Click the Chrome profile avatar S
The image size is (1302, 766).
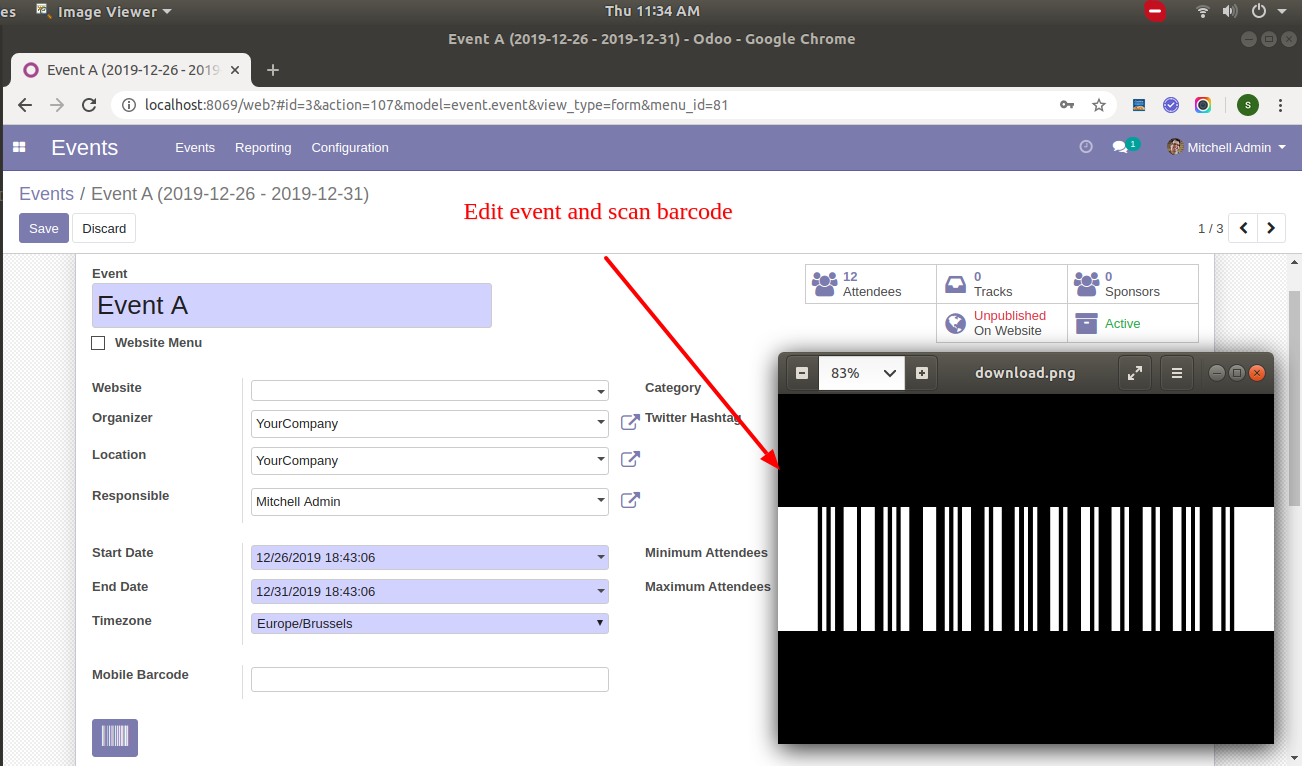1247,104
